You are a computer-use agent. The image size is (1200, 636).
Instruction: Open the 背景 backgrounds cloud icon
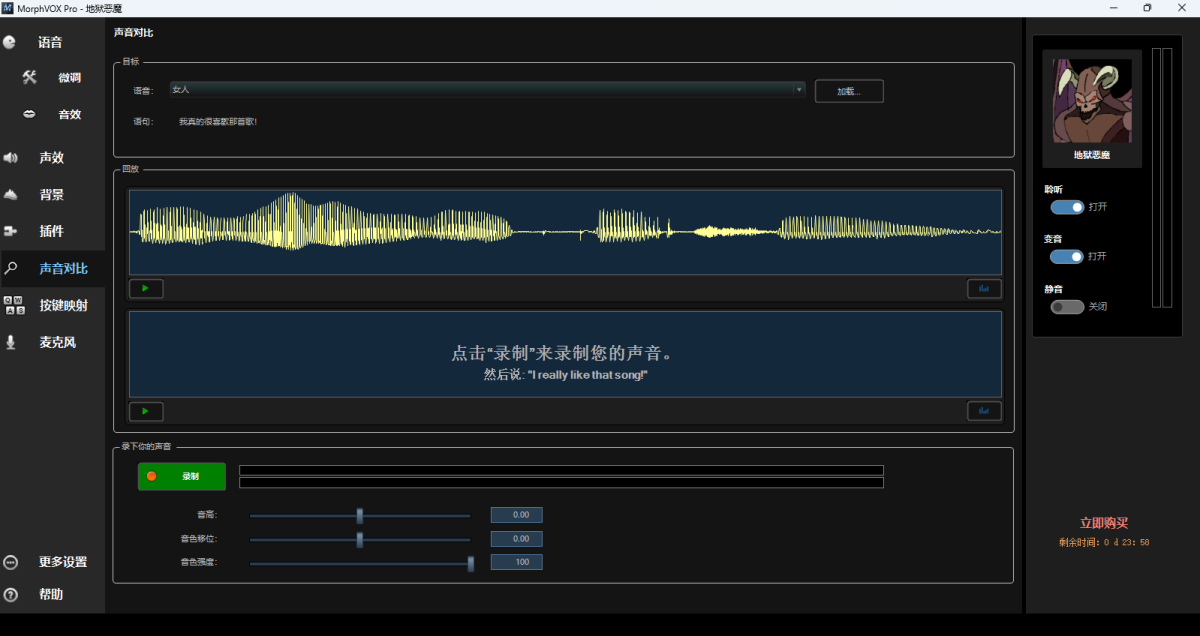[x=10, y=194]
